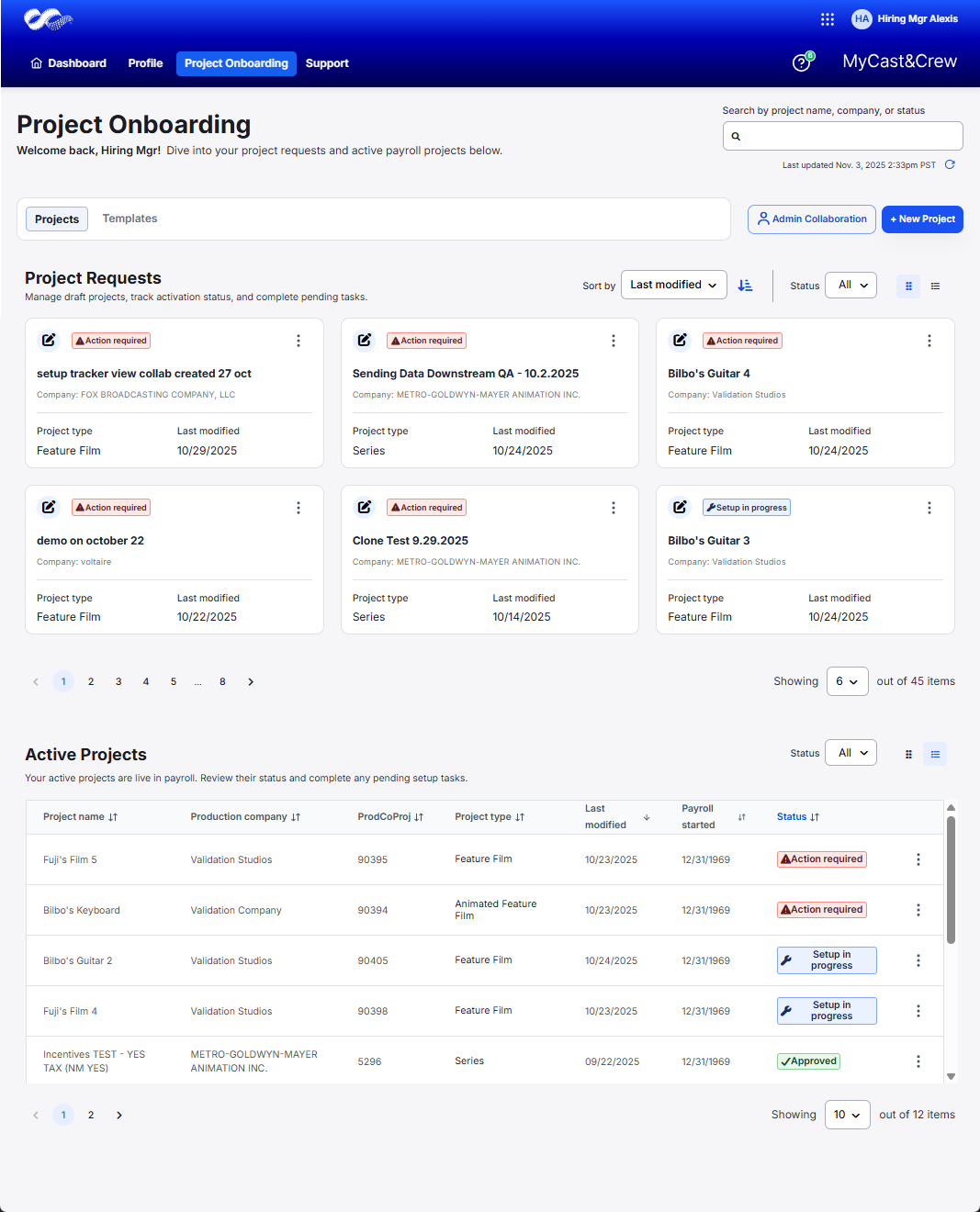The width and height of the screenshot is (980, 1212).
Task: Click the company logo in header
Action: point(48,18)
